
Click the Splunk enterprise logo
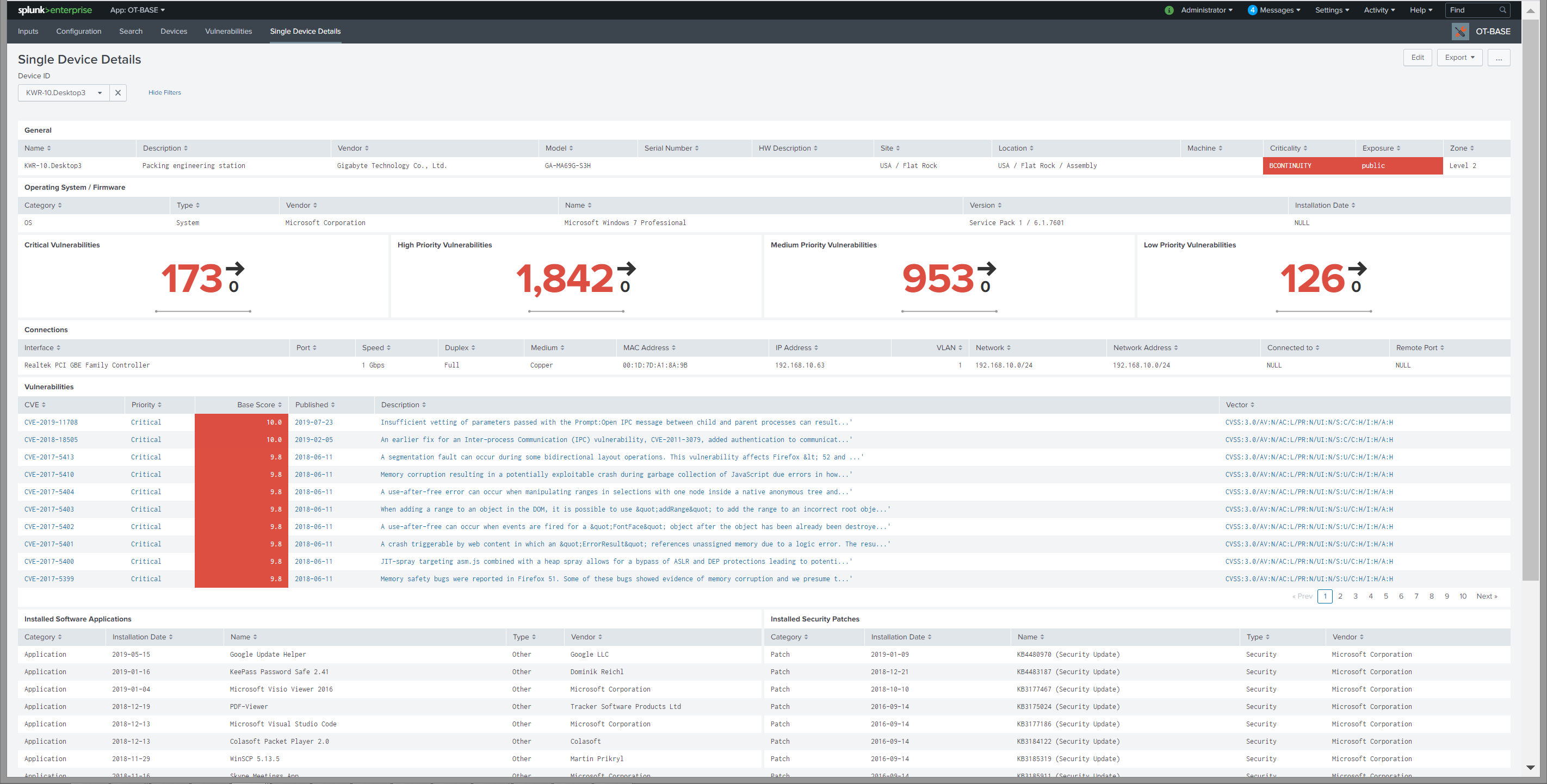click(54, 10)
